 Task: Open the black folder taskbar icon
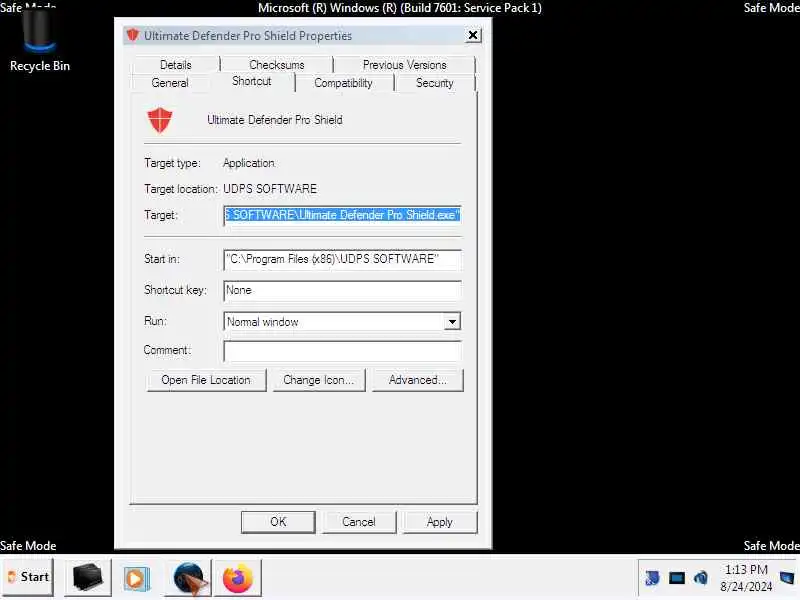pos(88,578)
